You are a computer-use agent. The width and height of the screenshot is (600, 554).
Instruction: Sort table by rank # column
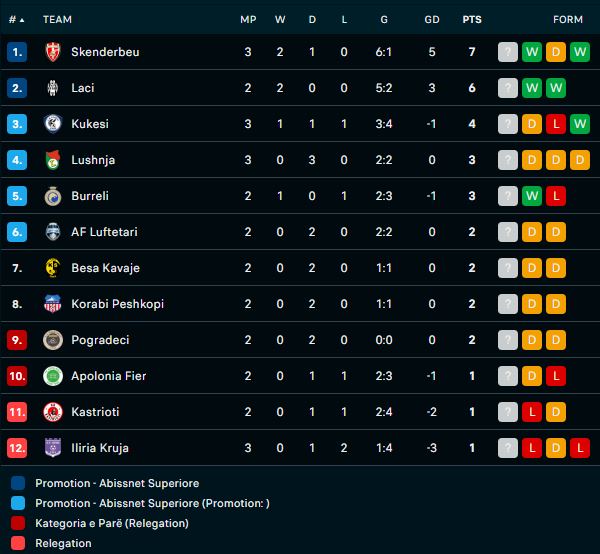tap(16, 20)
